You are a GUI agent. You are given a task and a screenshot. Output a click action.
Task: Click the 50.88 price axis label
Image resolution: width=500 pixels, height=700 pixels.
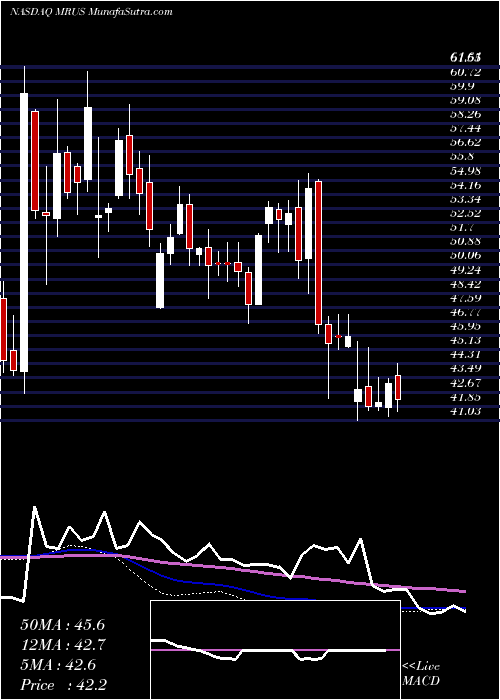(466, 242)
